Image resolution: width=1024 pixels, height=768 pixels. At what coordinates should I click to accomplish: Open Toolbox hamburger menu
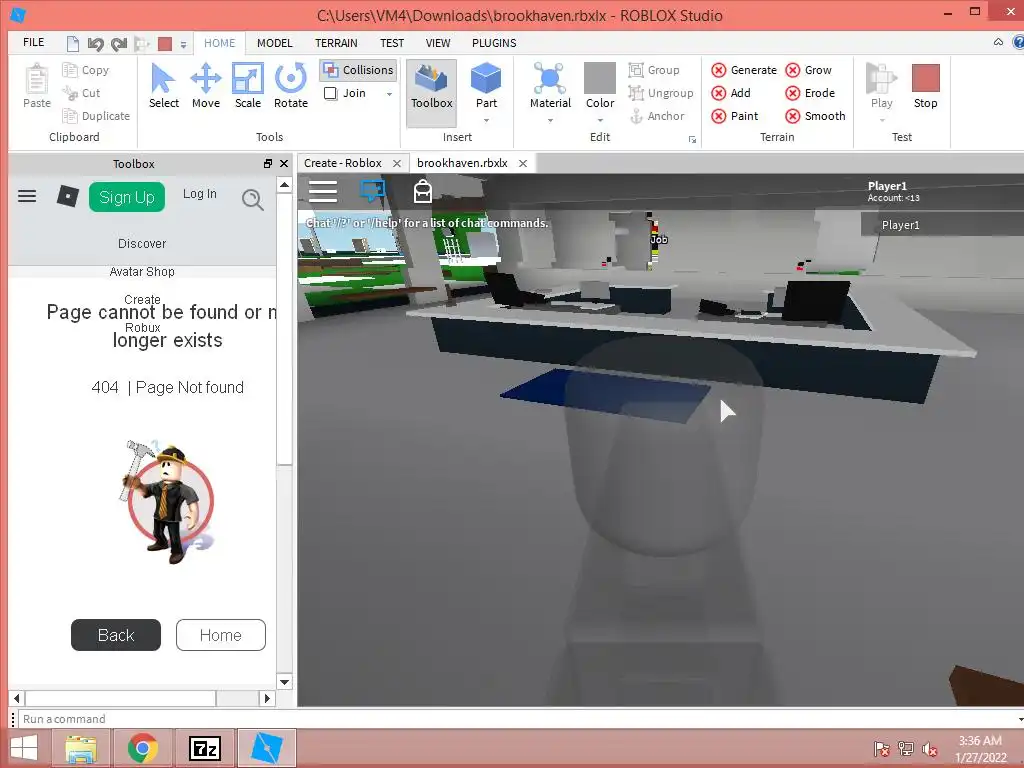coord(27,196)
